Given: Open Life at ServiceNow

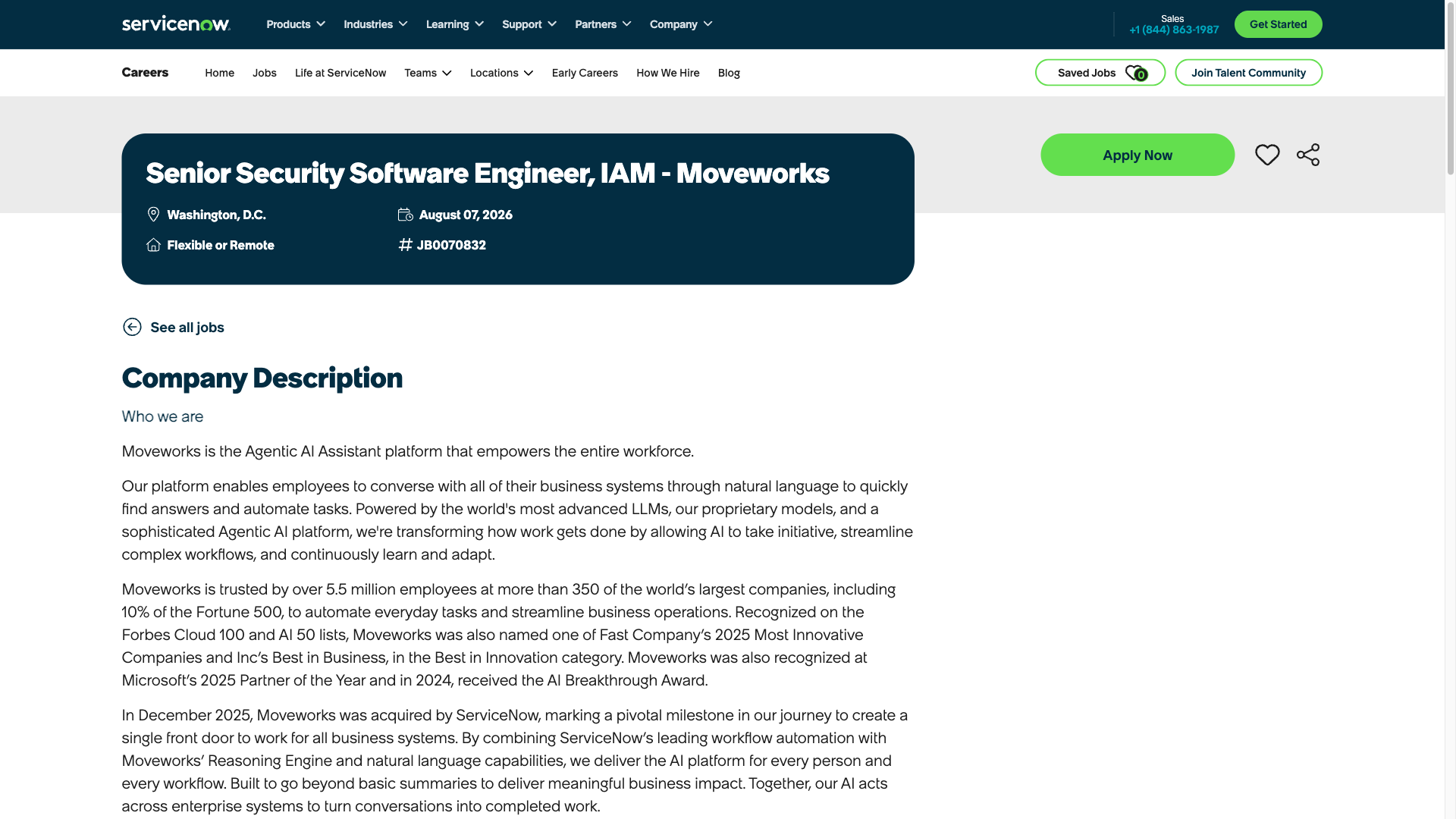Looking at the screenshot, I should tap(340, 73).
